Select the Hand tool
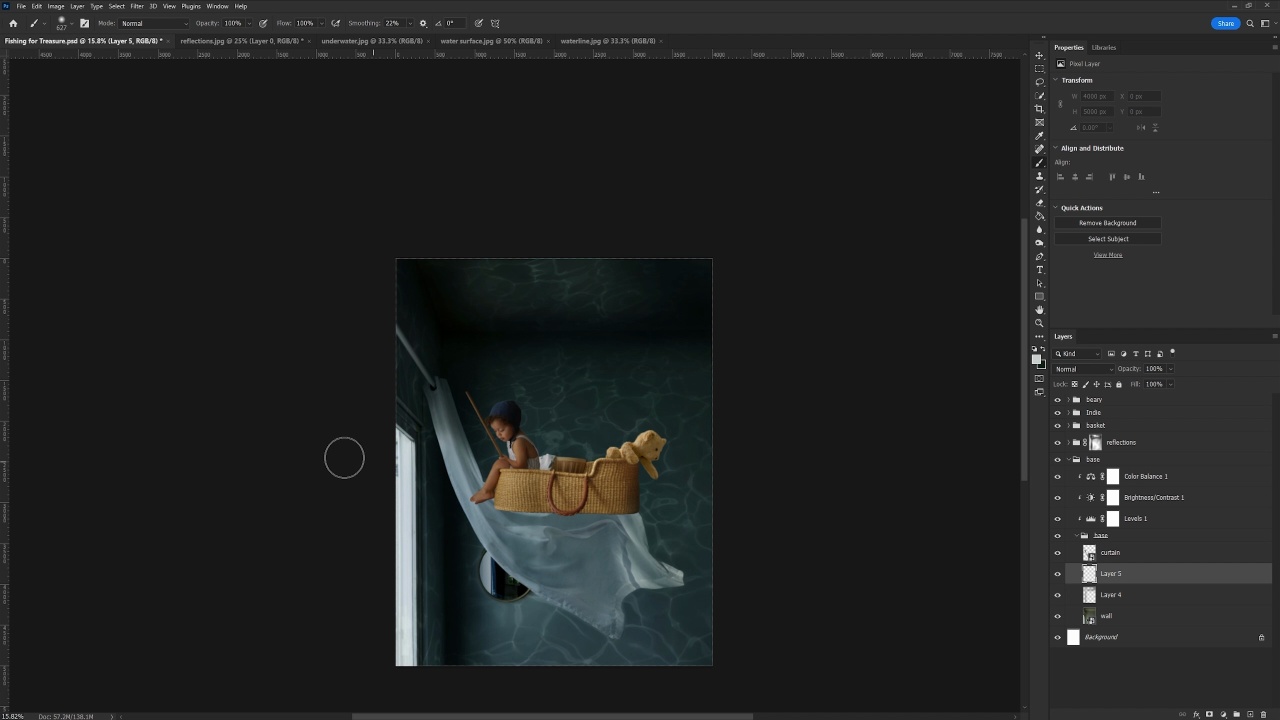This screenshot has width=1280, height=720. point(1039,310)
